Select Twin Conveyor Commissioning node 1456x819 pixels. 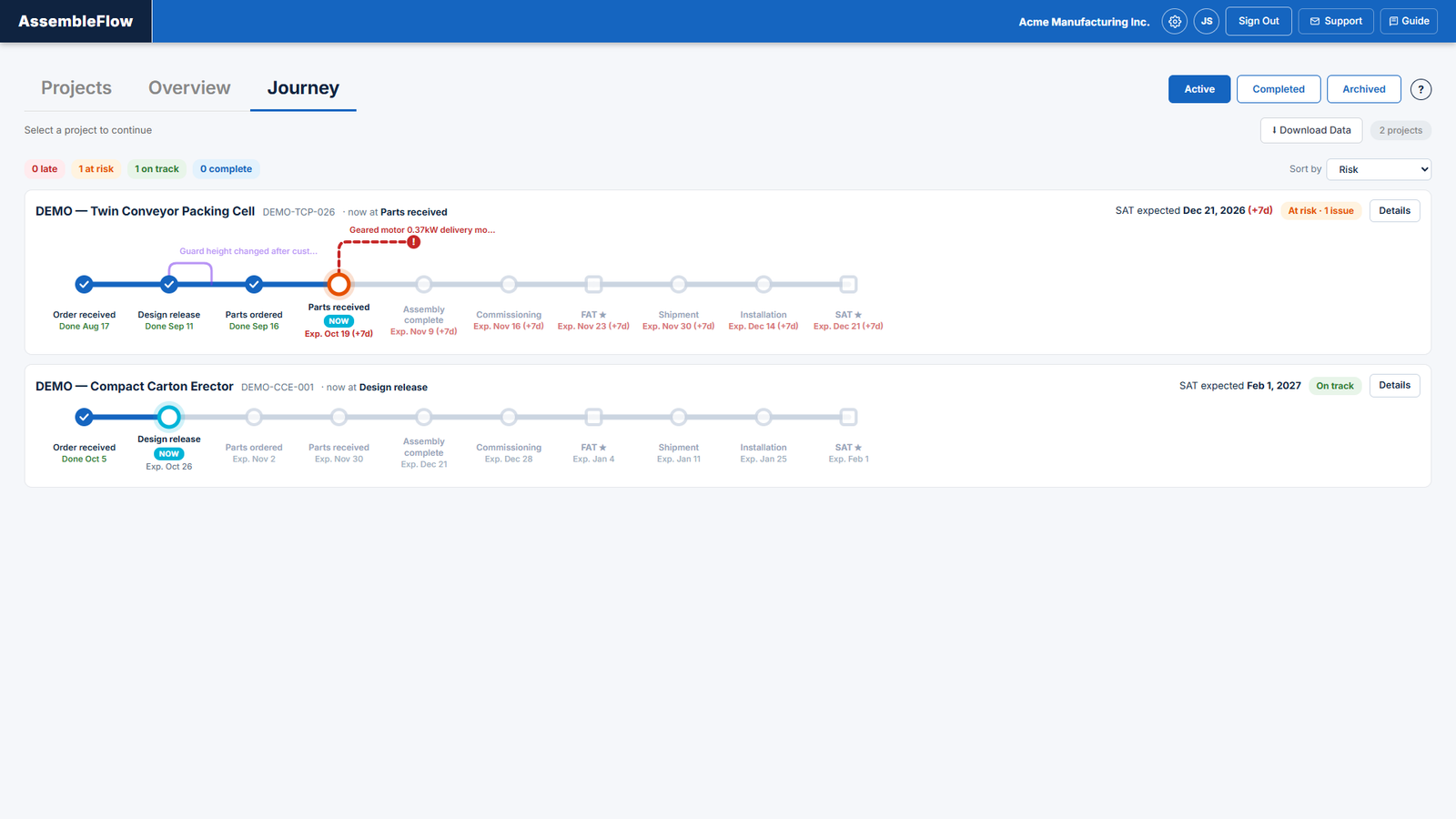coord(509,284)
